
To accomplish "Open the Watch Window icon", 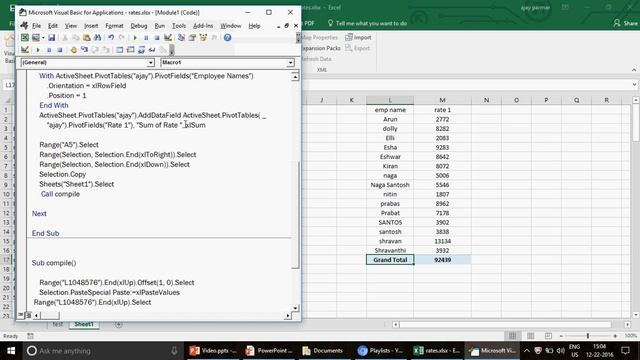I will coord(141,50).
